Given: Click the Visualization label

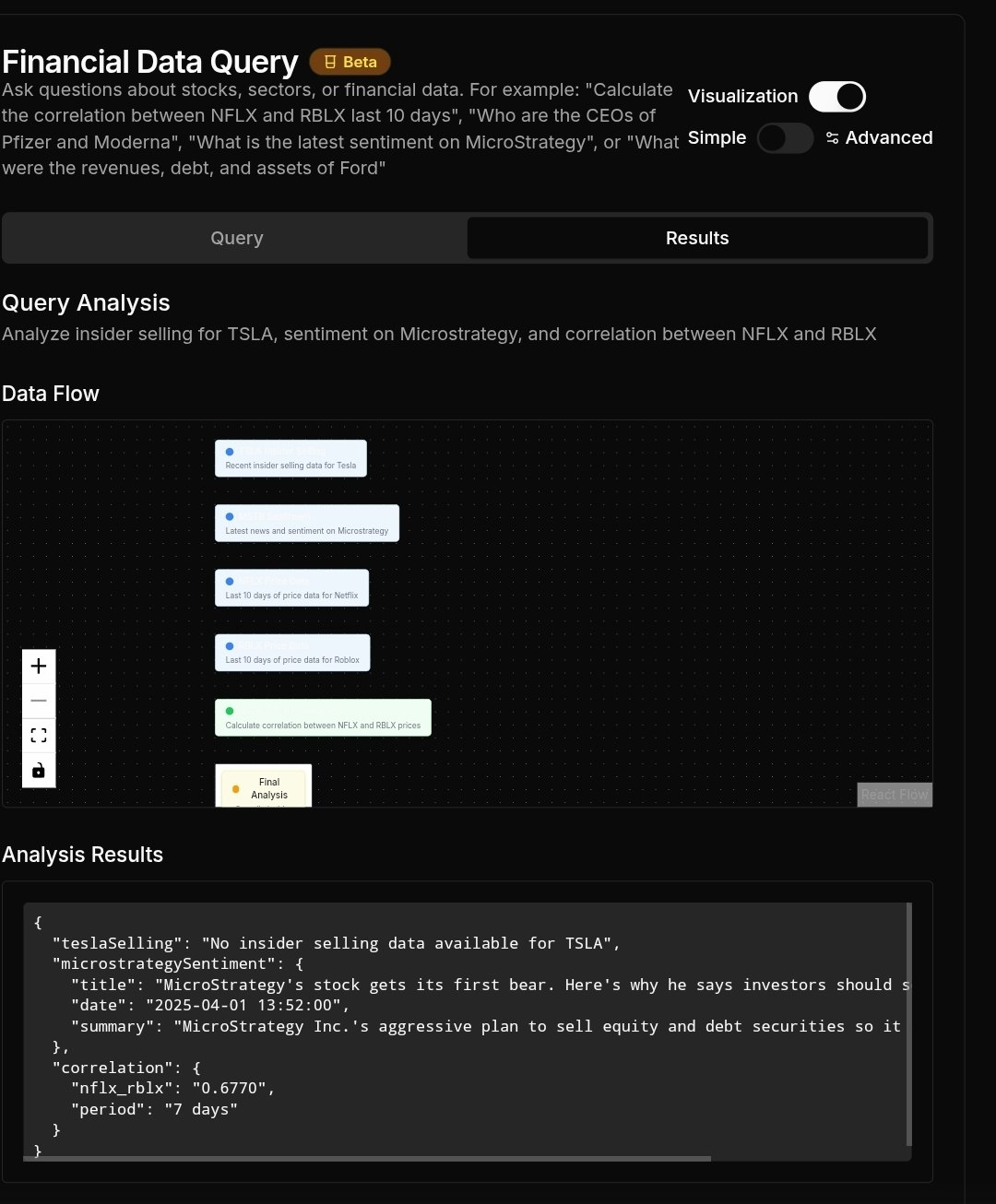Looking at the screenshot, I should coord(742,96).
